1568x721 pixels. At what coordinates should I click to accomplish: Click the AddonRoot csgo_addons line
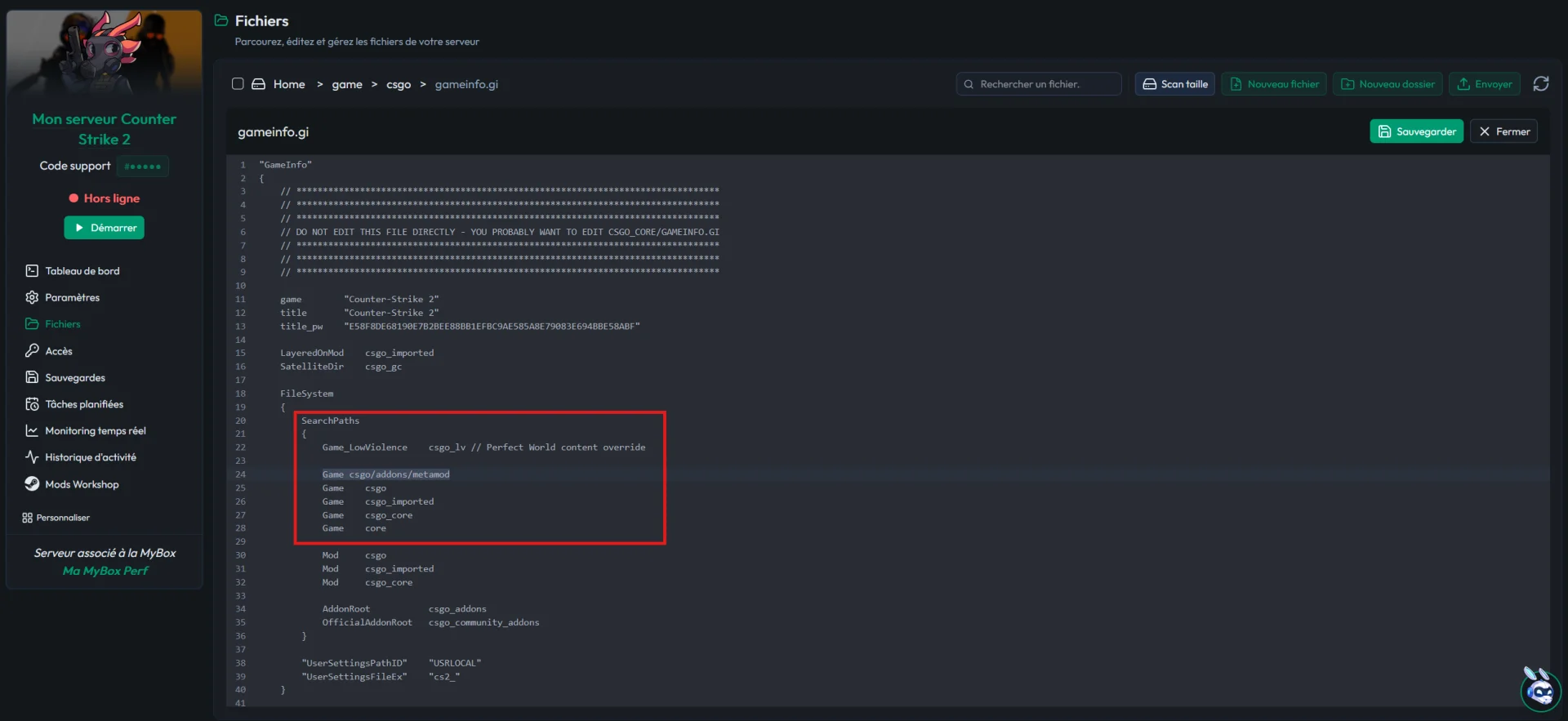tap(404, 609)
